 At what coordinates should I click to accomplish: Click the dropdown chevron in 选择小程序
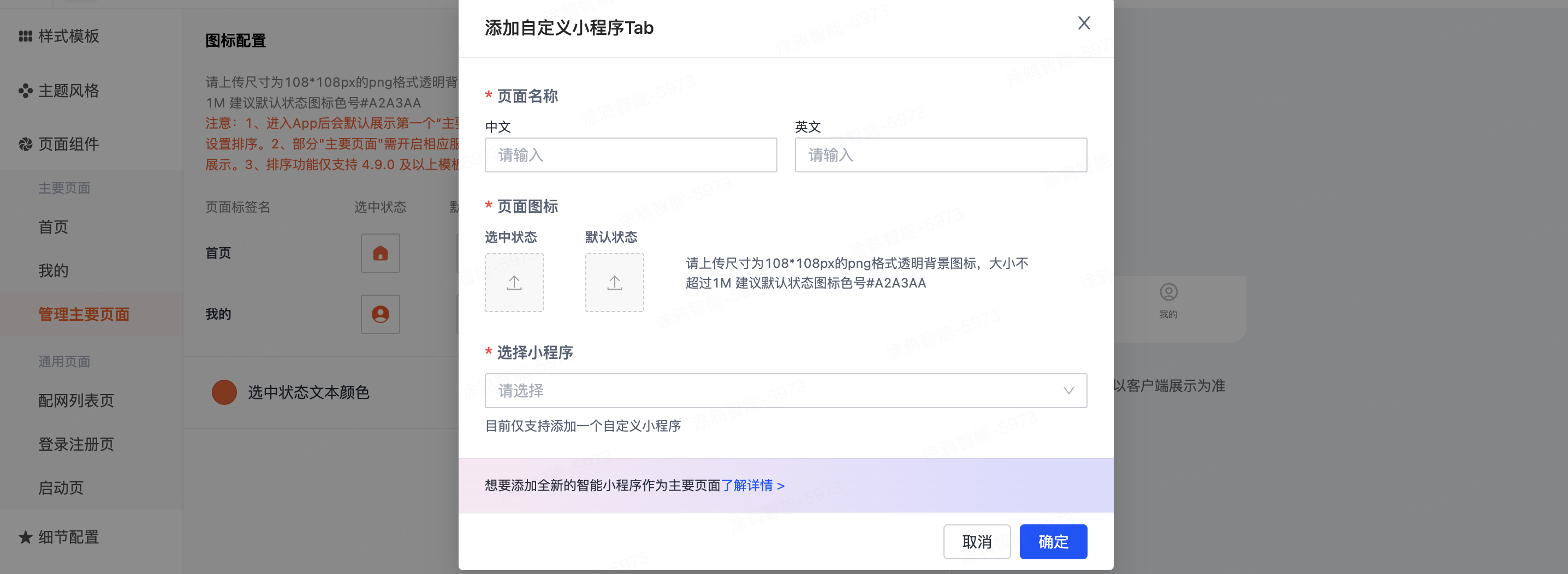pos(1069,390)
